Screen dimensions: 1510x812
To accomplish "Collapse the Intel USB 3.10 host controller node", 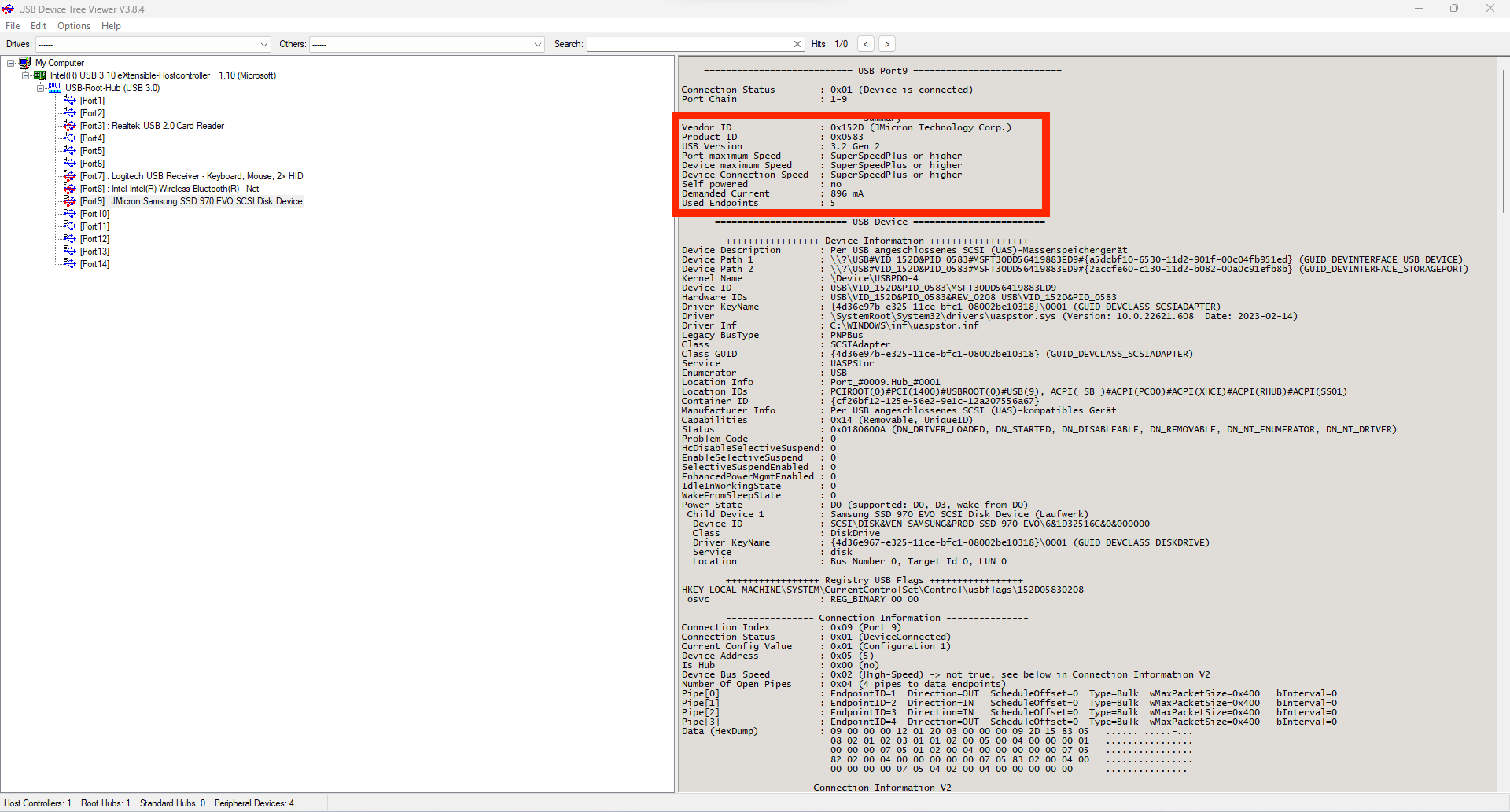I will pos(26,75).
